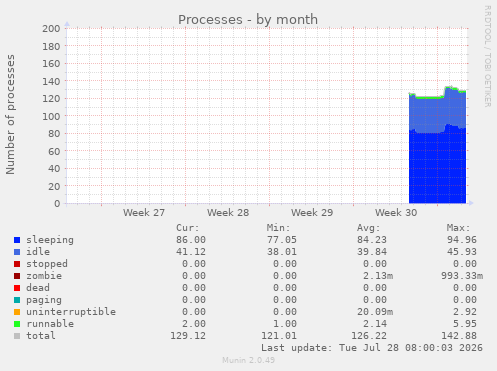Click the dead legend color swatch
The image size is (497, 371).
17,288
